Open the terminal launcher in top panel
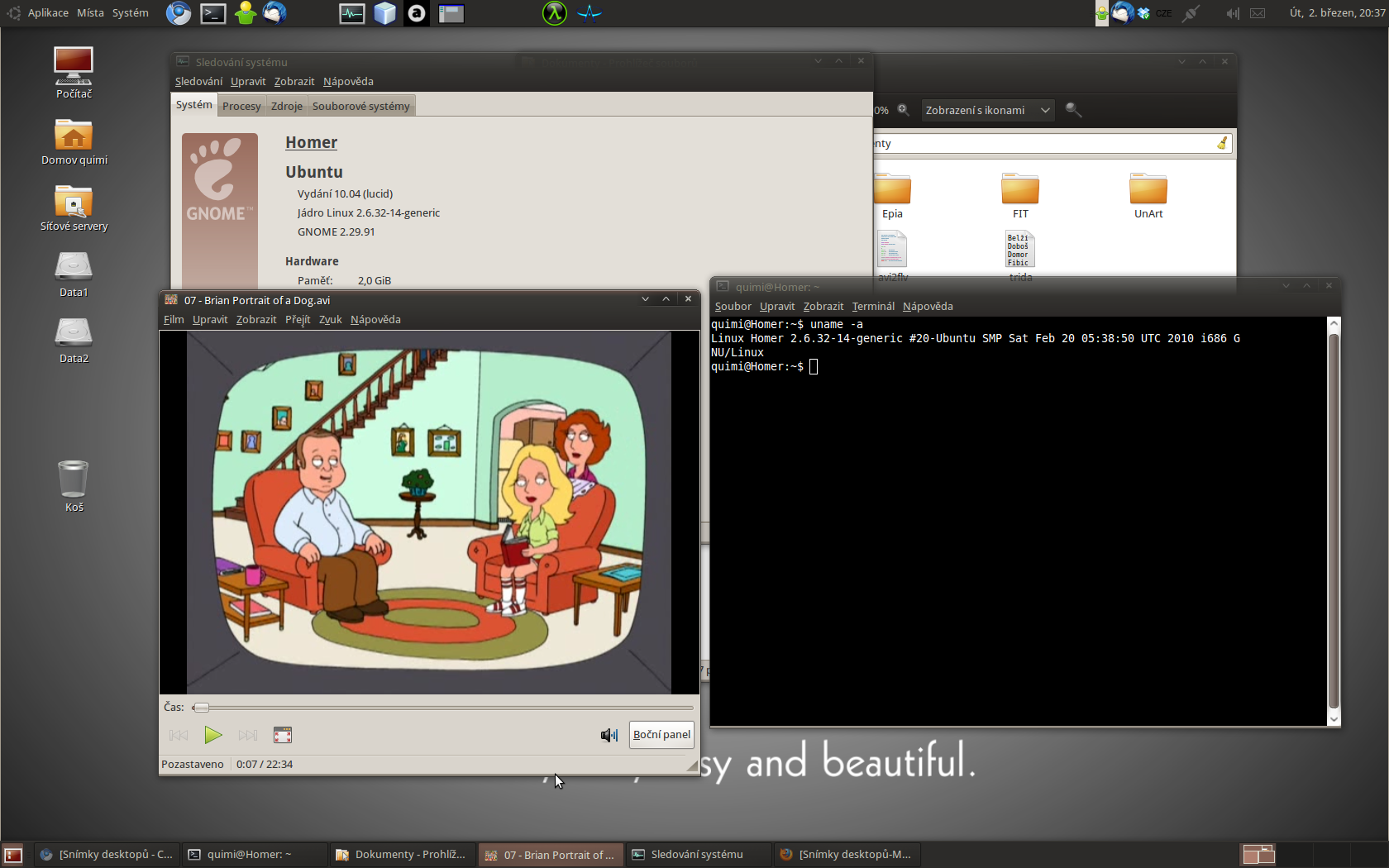The image size is (1389, 868). click(213, 13)
